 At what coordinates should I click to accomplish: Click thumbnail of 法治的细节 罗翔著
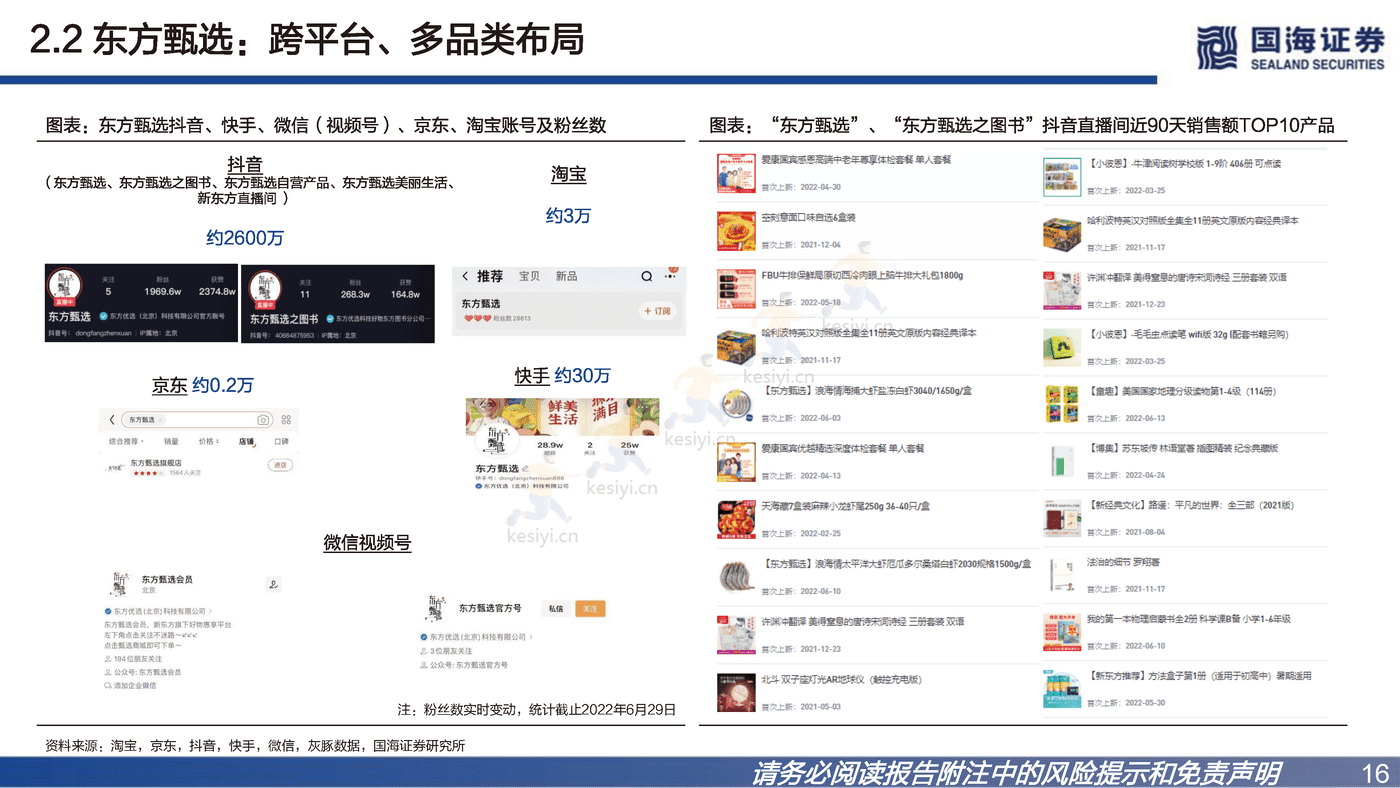point(1062,576)
